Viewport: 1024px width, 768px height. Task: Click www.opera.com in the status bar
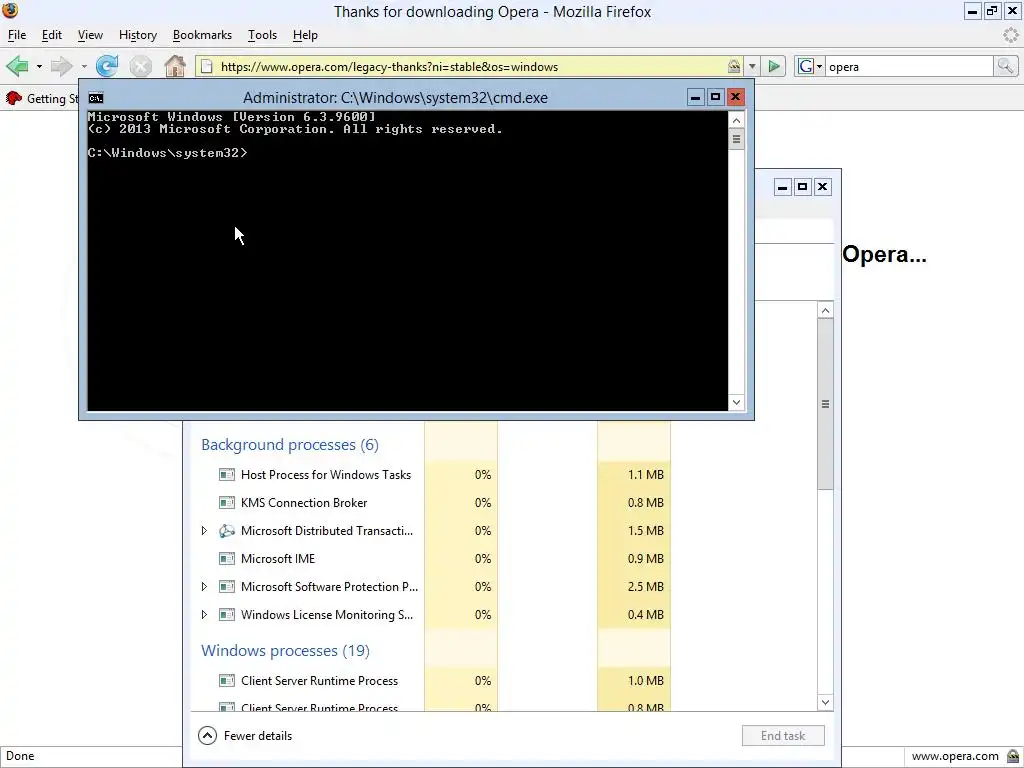[955, 756]
